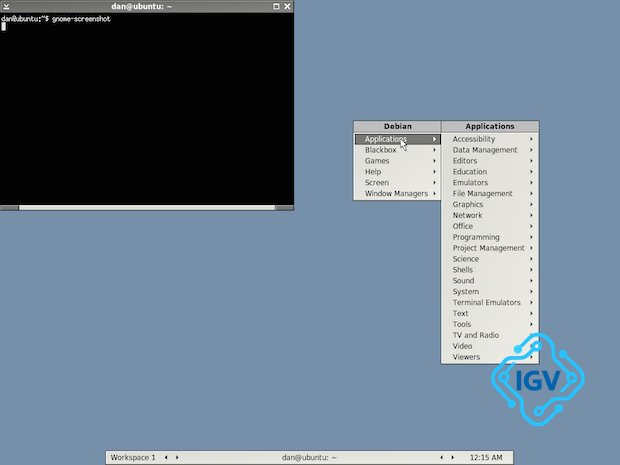Go to next window arrow in toolbar
Image resolution: width=620 pixels, height=465 pixels.
pyautogui.click(x=453, y=457)
